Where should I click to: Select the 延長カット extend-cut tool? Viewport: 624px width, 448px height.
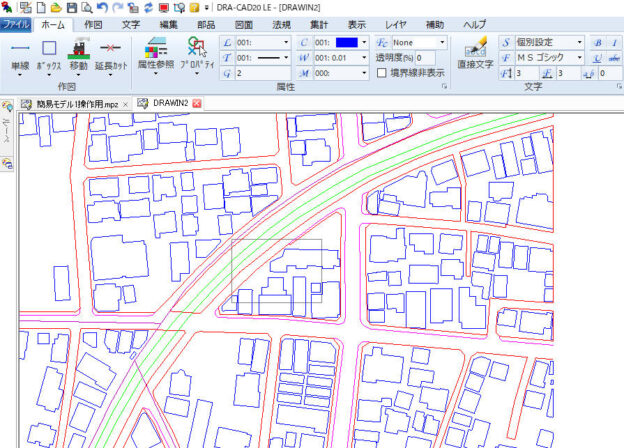tap(111, 55)
